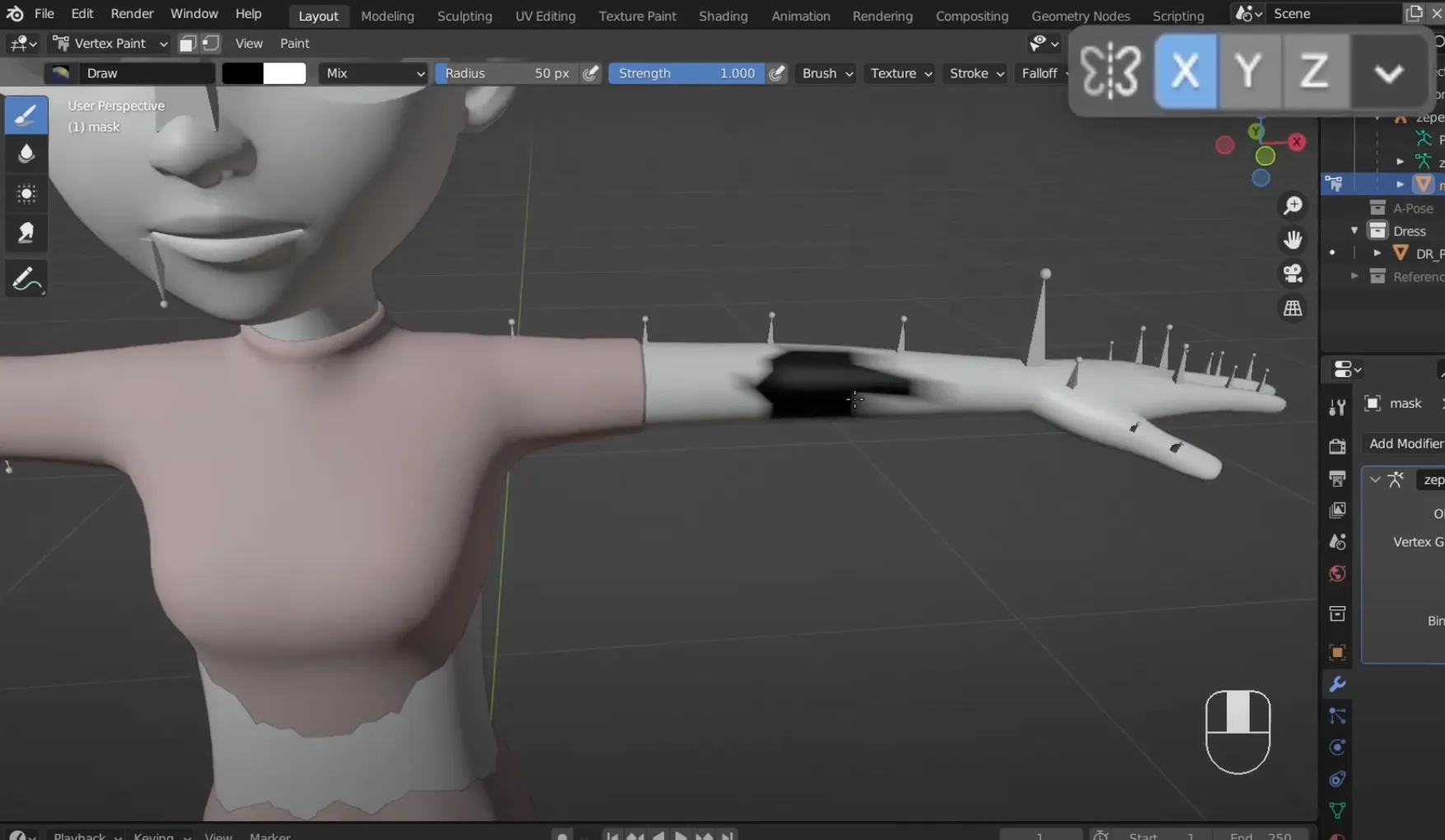Select the Draw brush tool
The width and height of the screenshot is (1445, 840).
click(x=26, y=114)
